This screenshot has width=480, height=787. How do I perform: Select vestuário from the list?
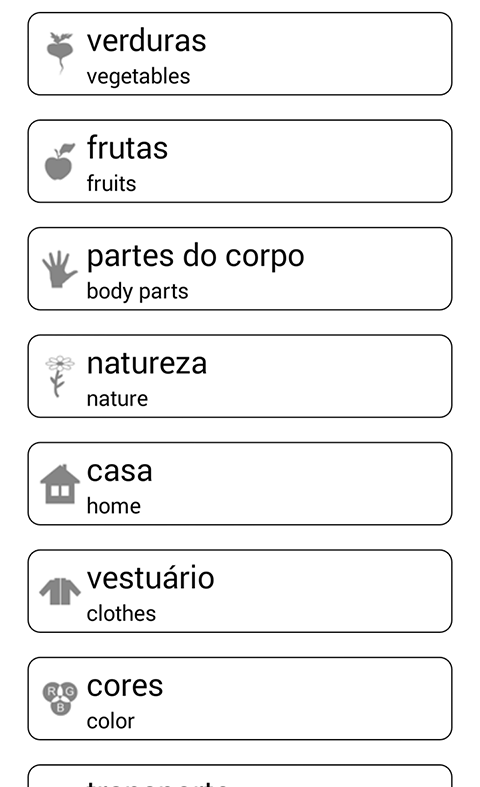(x=240, y=591)
